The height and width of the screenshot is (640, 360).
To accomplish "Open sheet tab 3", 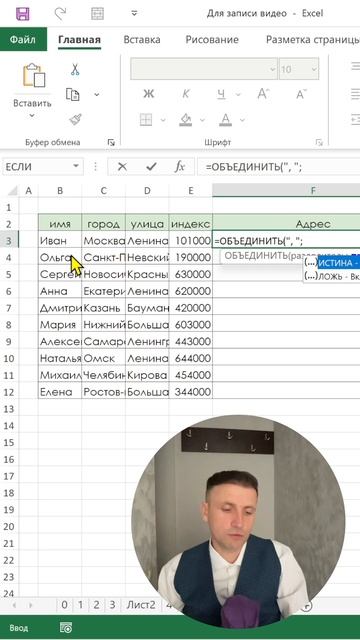I will pyautogui.click(x=112, y=604).
